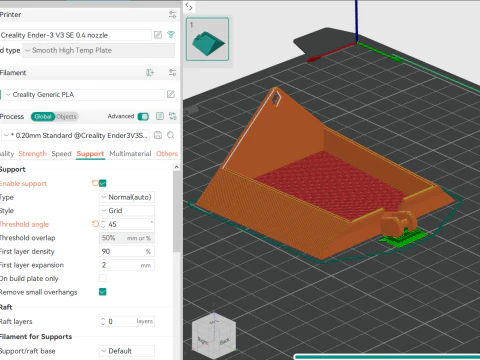480x360 pixels.
Task: Edit the Creality Generic PLA preset
Action: (171, 94)
